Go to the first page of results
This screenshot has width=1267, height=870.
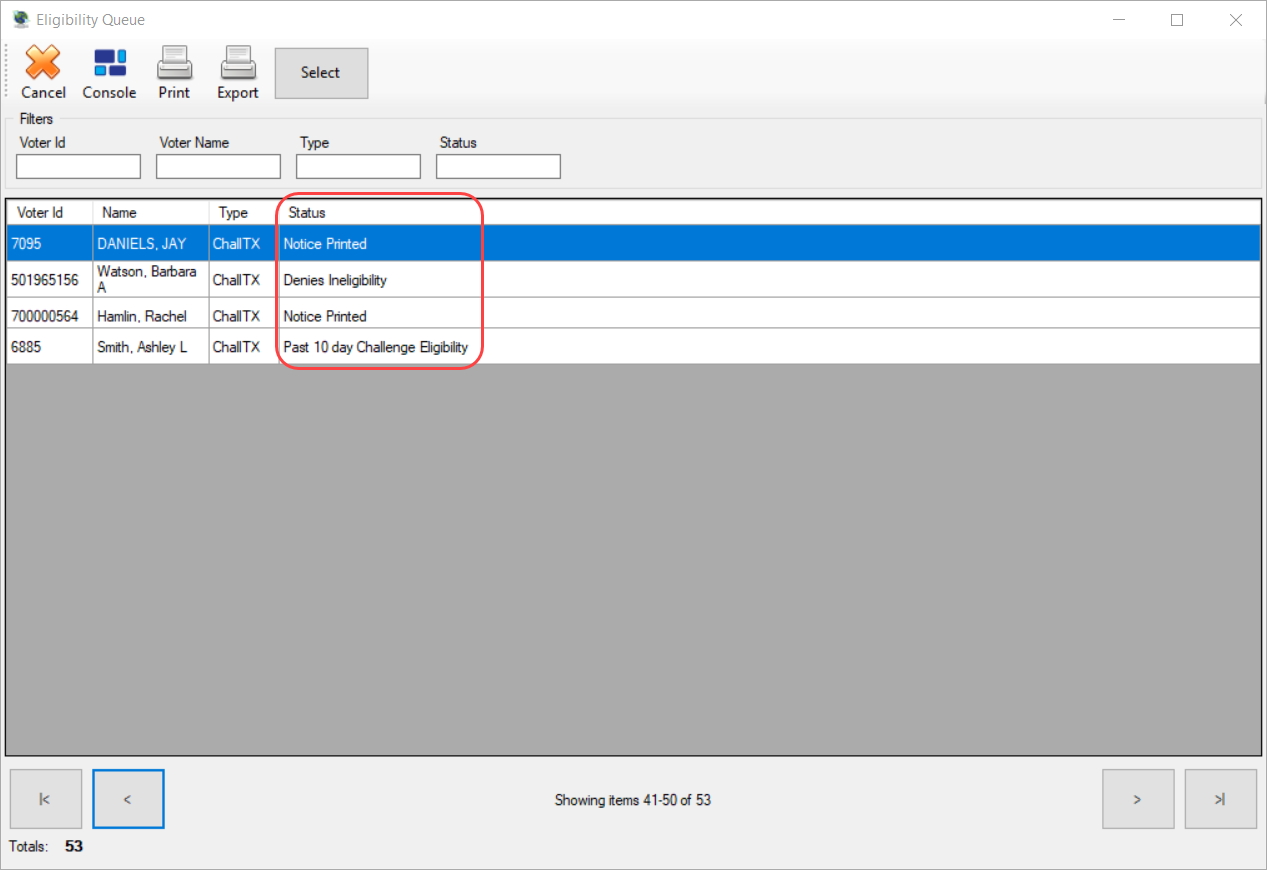pos(45,799)
